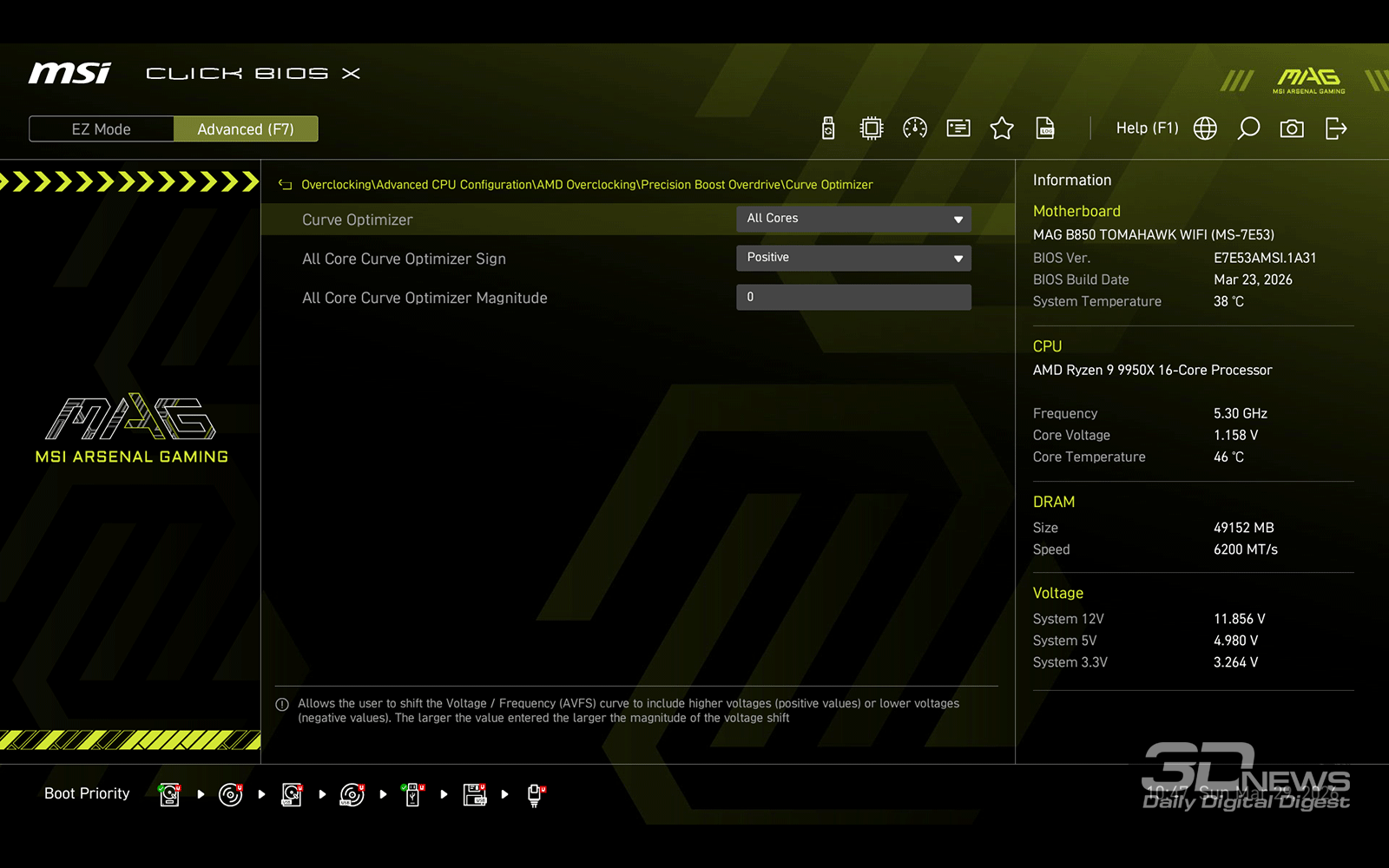1389x868 pixels.
Task: Take a screenshot with the camera icon
Action: click(1292, 128)
